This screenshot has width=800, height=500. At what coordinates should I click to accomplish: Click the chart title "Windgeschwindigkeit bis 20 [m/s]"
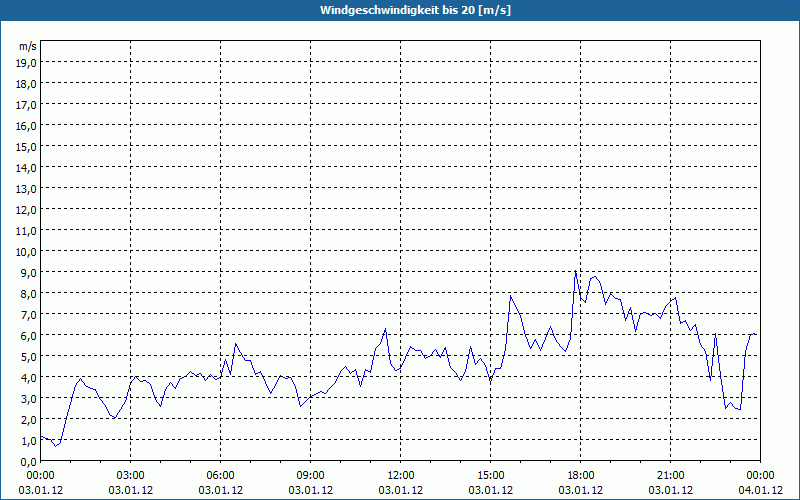(415, 10)
